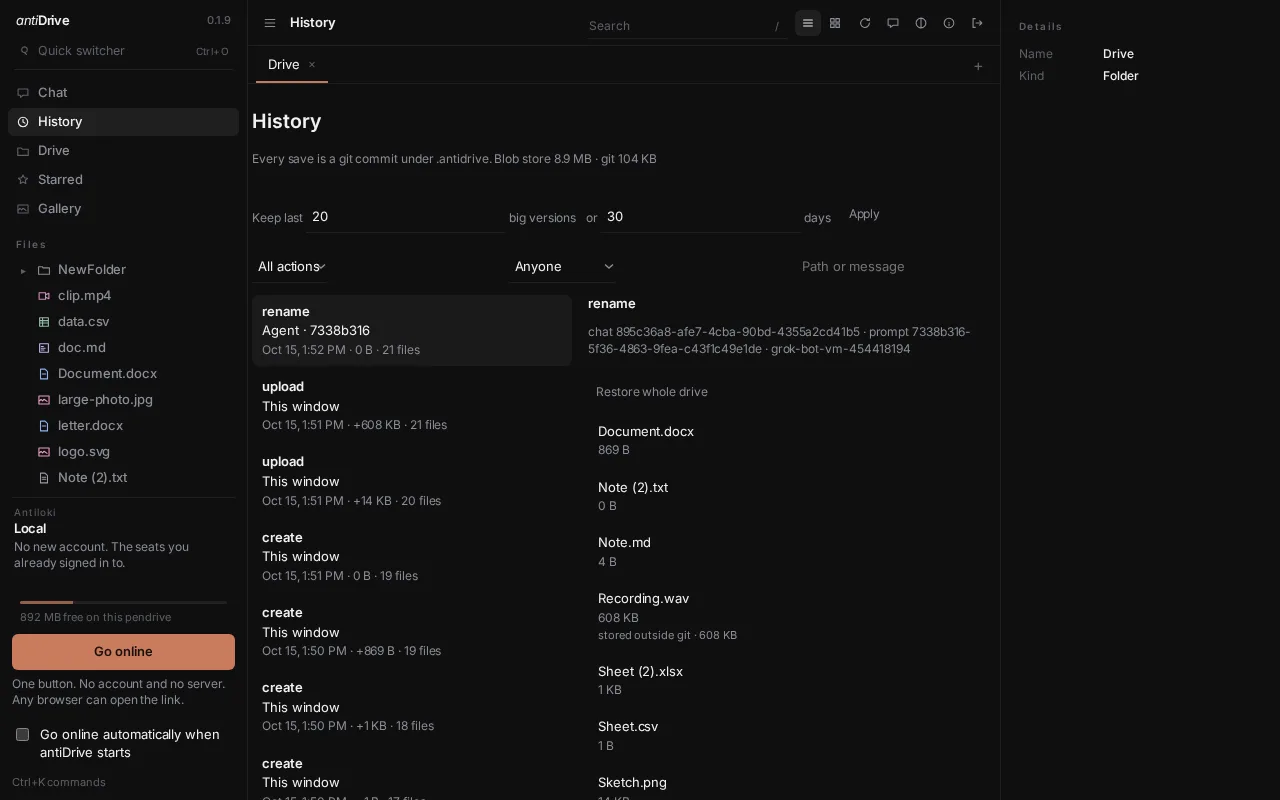Click the refresh icon in toolbar
Screen dimensions: 1280x800
[865, 23]
